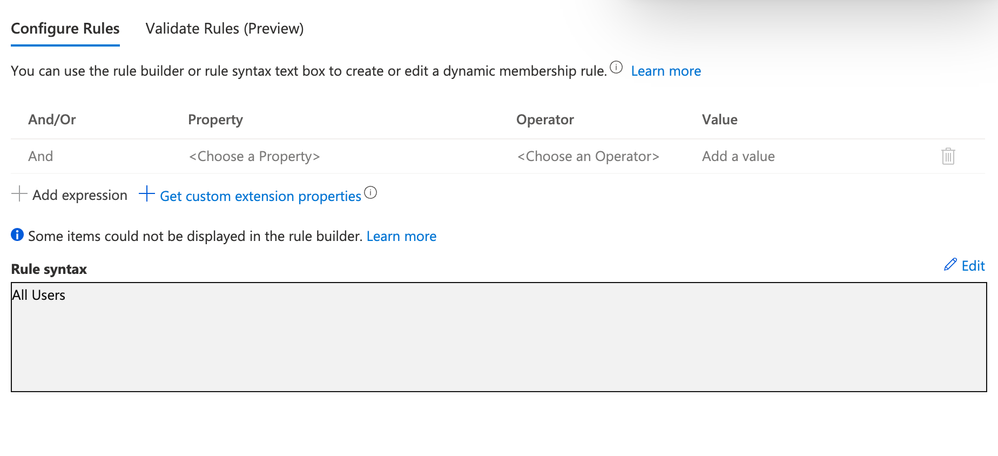Open Get custom extension properties link
This screenshot has width=998, height=456.
260,196
